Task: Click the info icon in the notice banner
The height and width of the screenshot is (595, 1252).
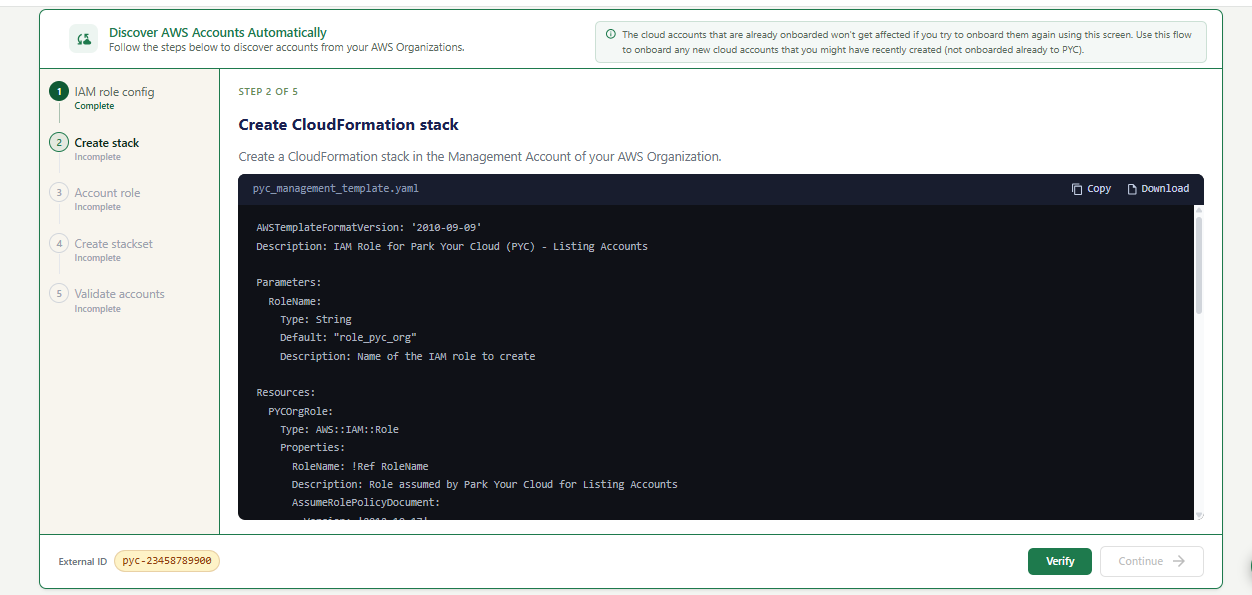Action: click(611, 34)
